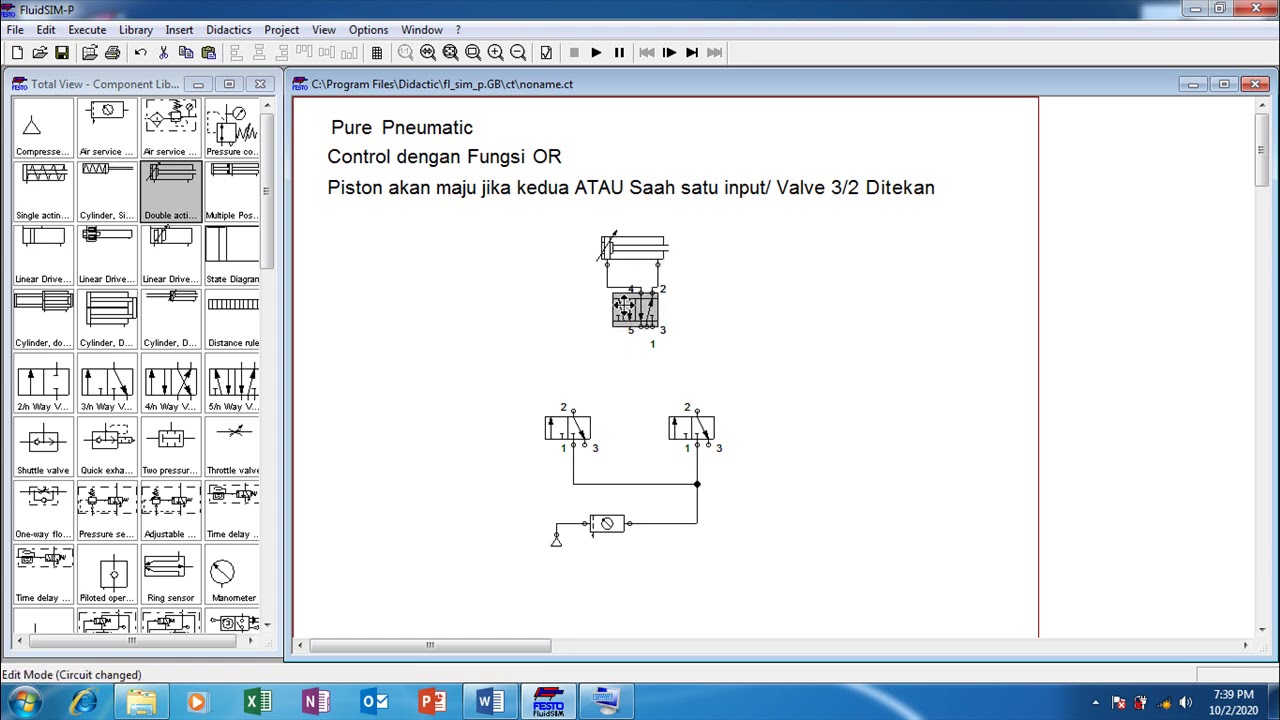Click the simulate to next state change button
This screenshot has width=1280, height=720.
pyautogui.click(x=692, y=53)
